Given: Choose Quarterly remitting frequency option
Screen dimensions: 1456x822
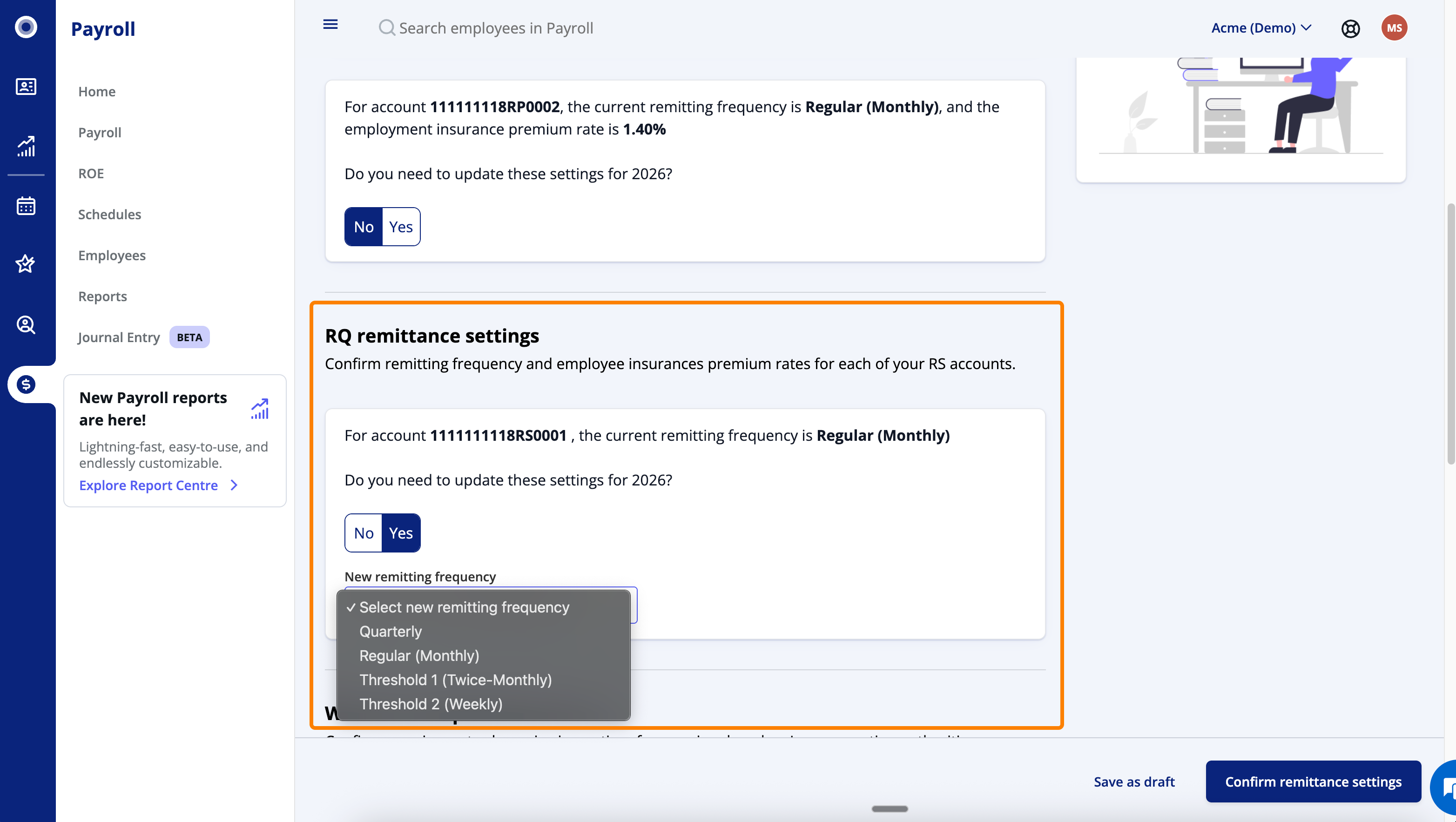Looking at the screenshot, I should click(391, 632).
